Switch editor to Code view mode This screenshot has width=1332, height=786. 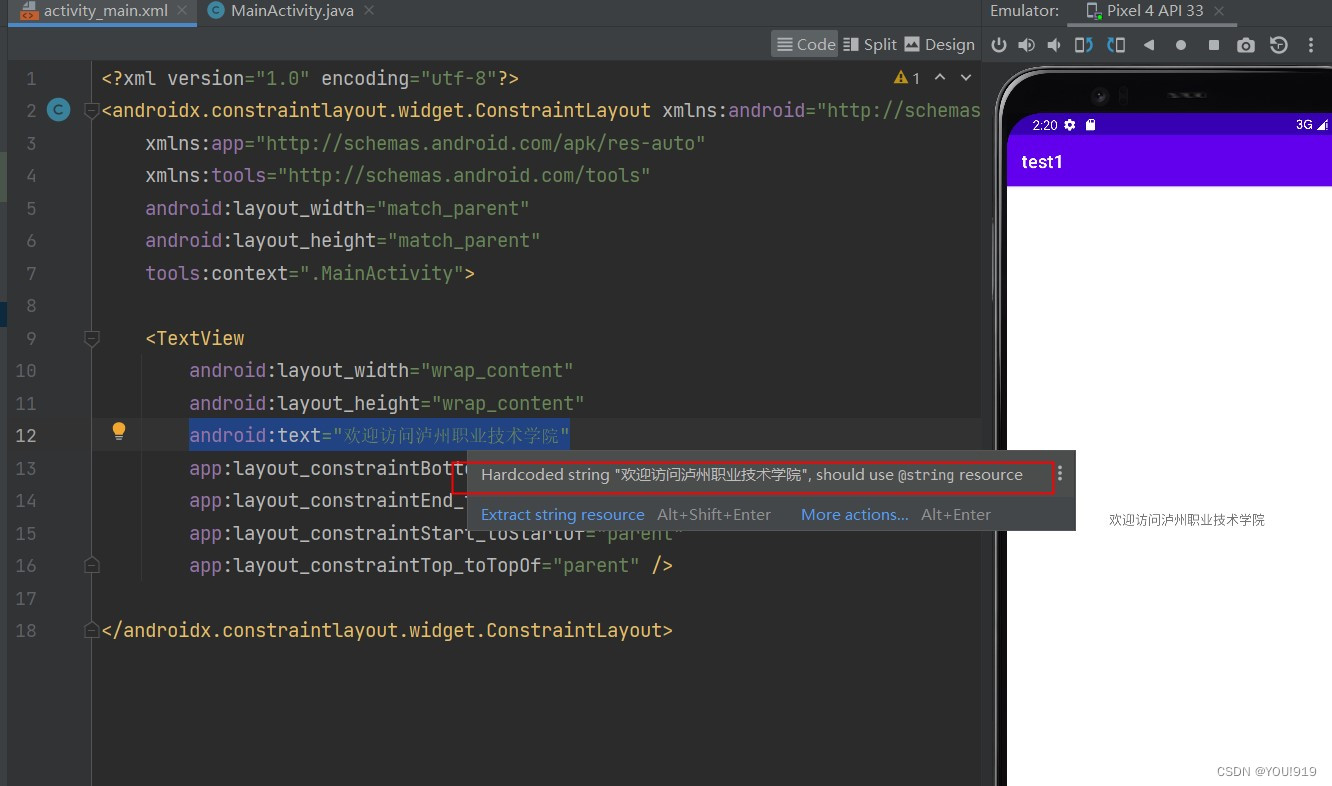tap(805, 44)
